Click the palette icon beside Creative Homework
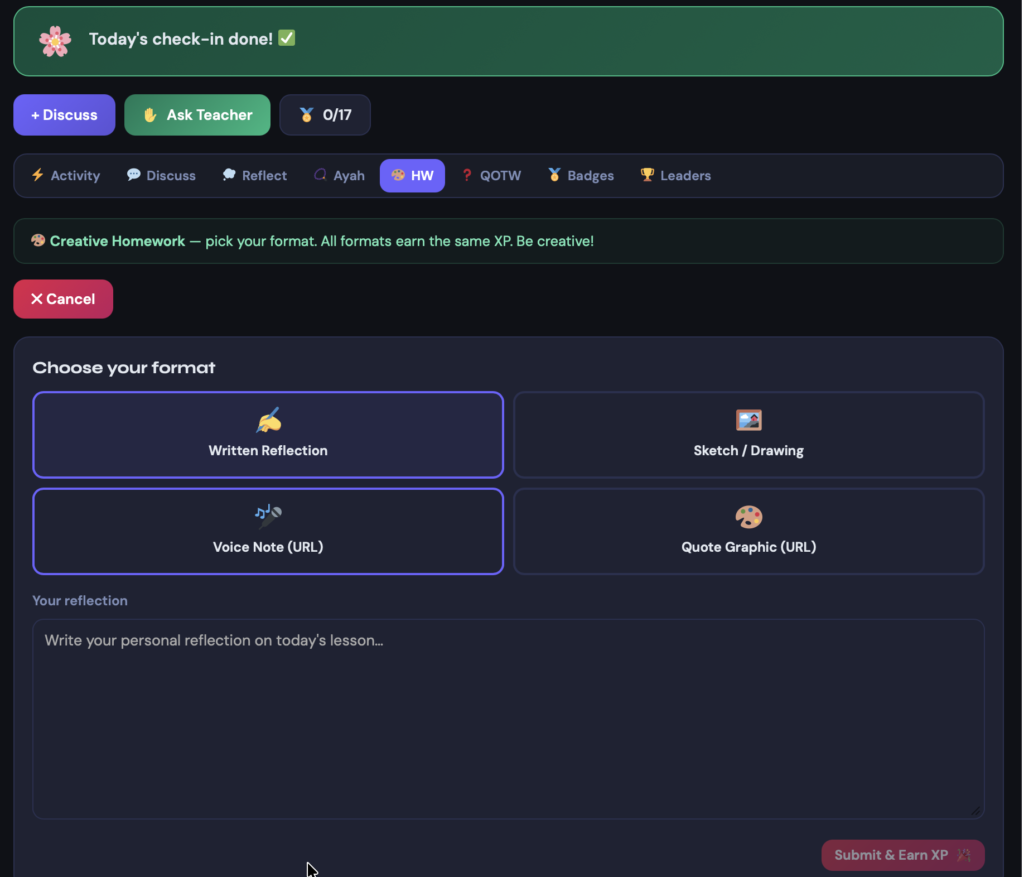This screenshot has height=877, width=1024. (38, 240)
